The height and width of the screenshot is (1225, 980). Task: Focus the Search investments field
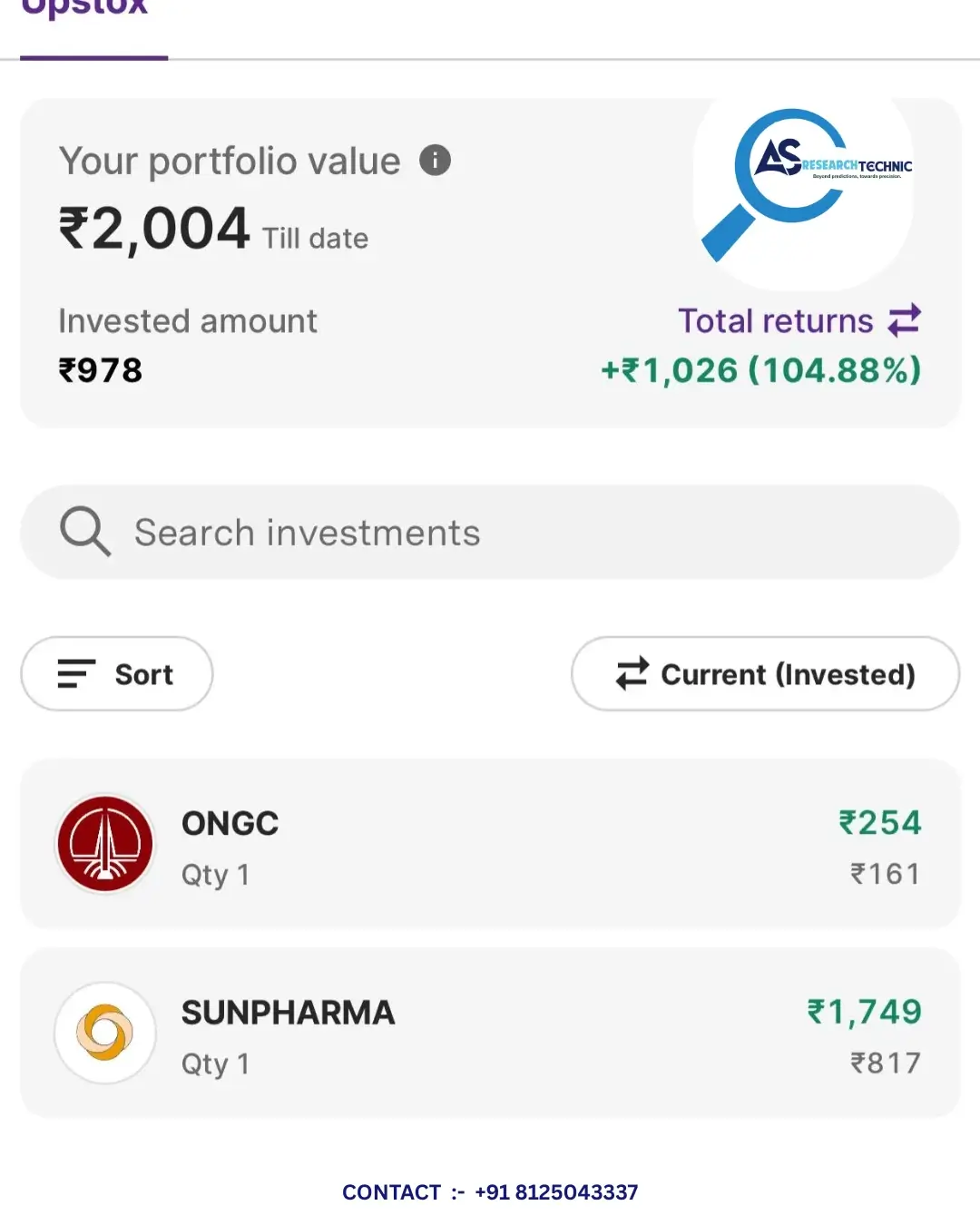point(490,533)
